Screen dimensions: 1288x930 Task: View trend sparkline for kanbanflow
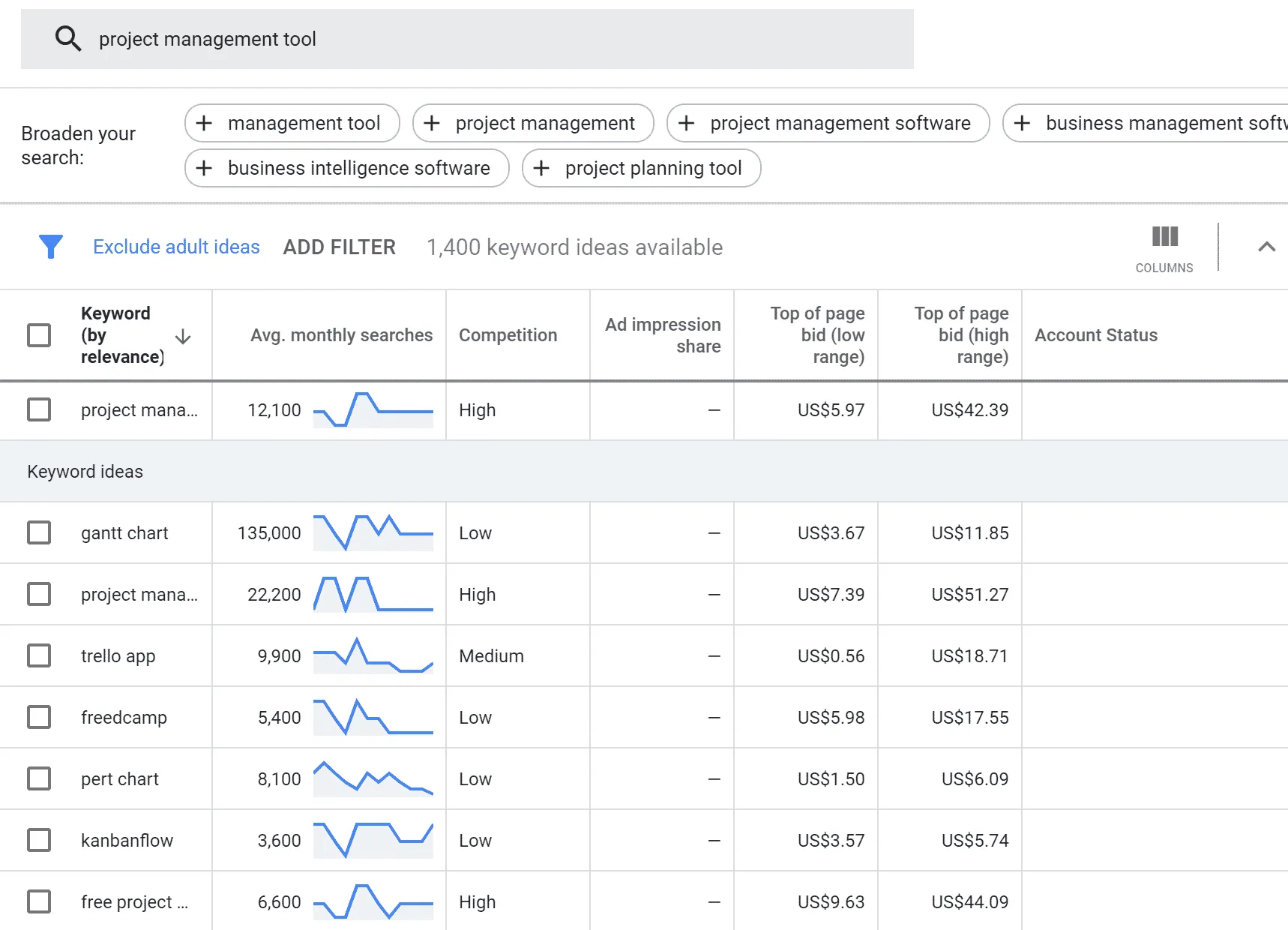click(373, 840)
